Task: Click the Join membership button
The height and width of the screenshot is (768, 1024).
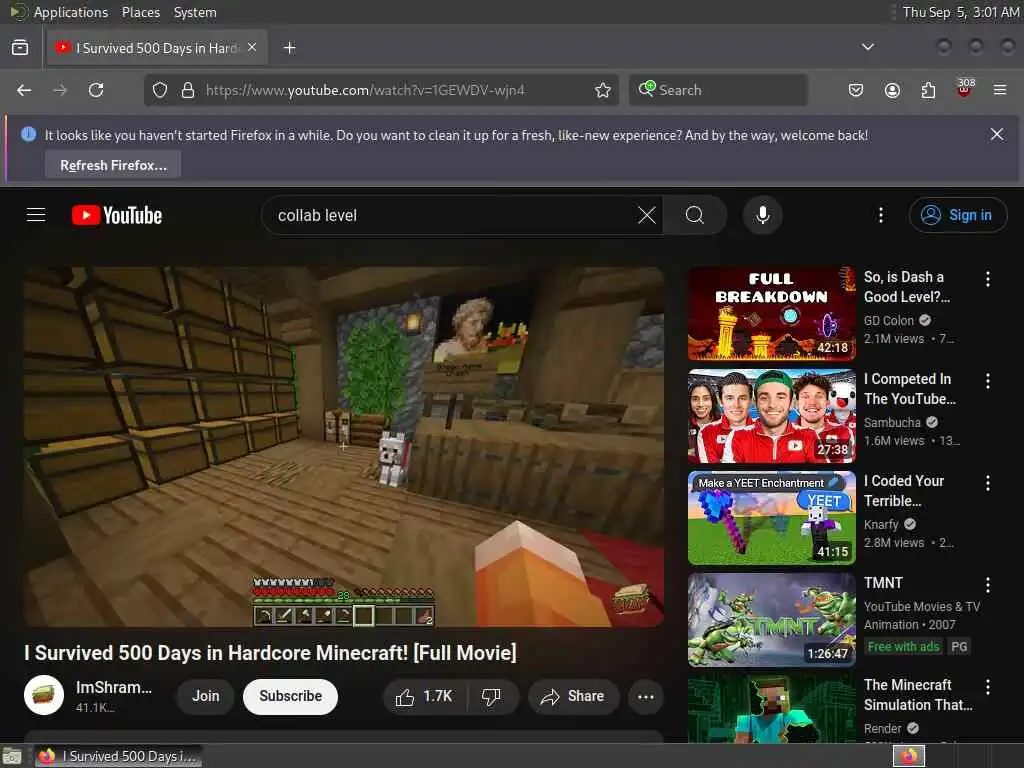Action: (x=206, y=696)
